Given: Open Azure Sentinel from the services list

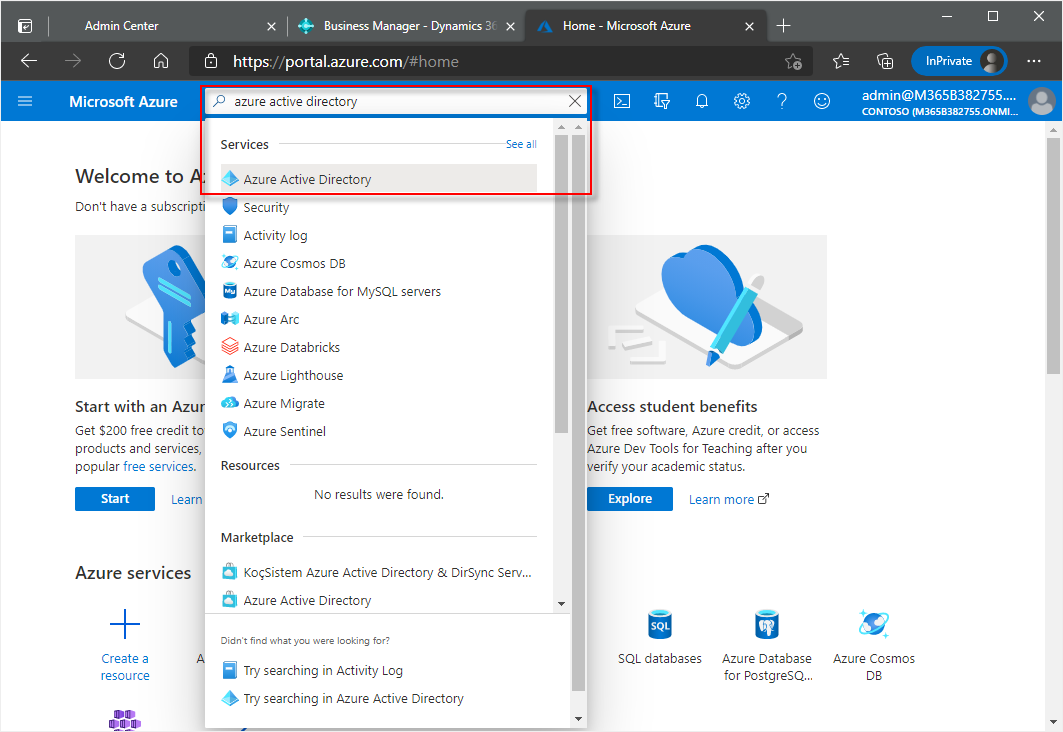Looking at the screenshot, I should click(x=284, y=431).
